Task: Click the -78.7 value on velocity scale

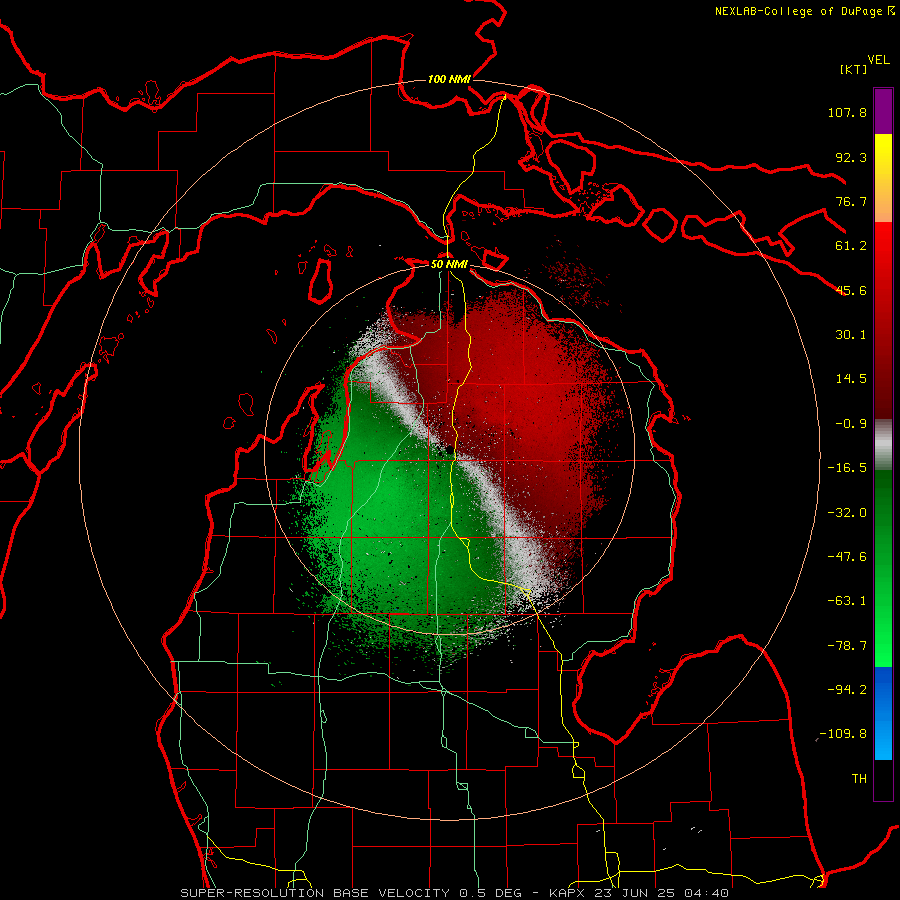Action: tap(847, 646)
